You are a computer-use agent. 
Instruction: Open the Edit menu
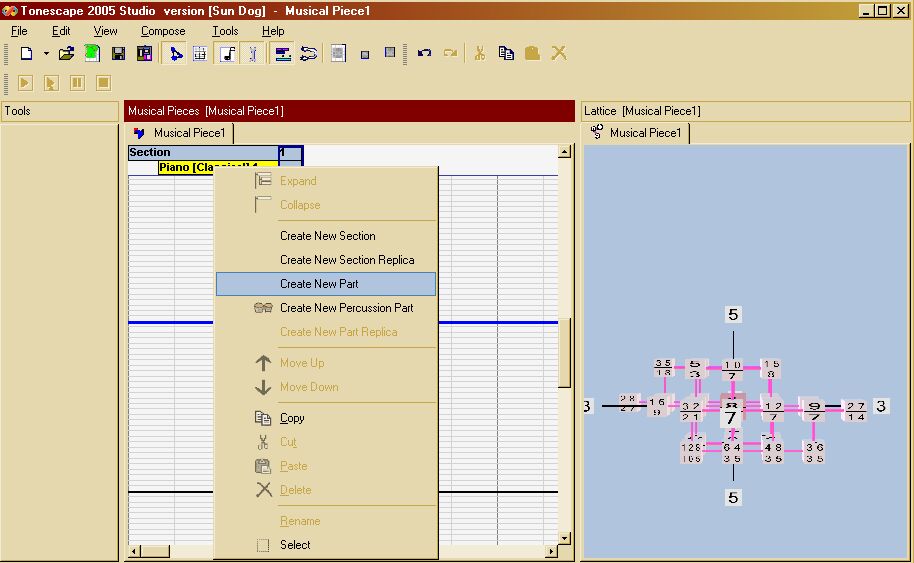61,31
